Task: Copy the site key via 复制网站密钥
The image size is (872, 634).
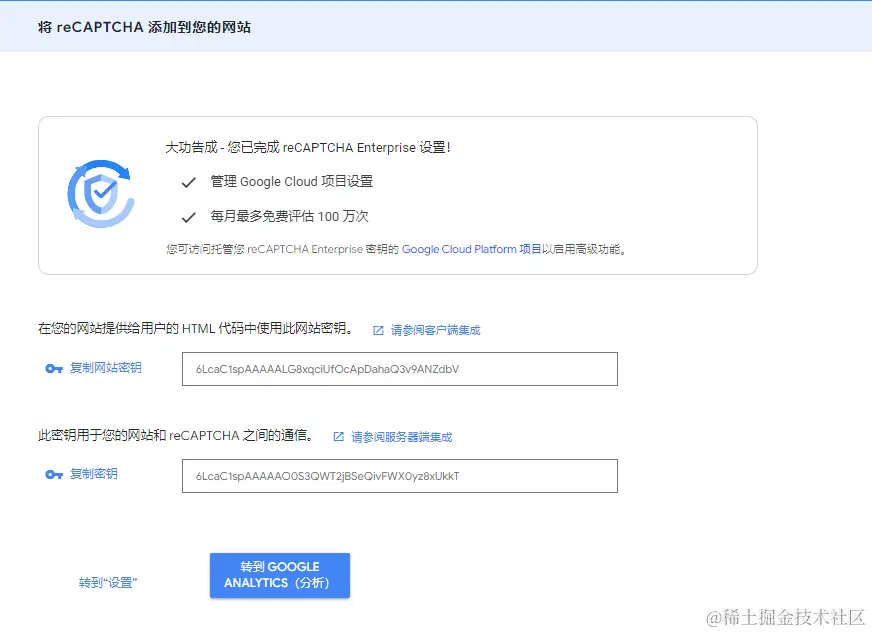Action: (x=106, y=368)
